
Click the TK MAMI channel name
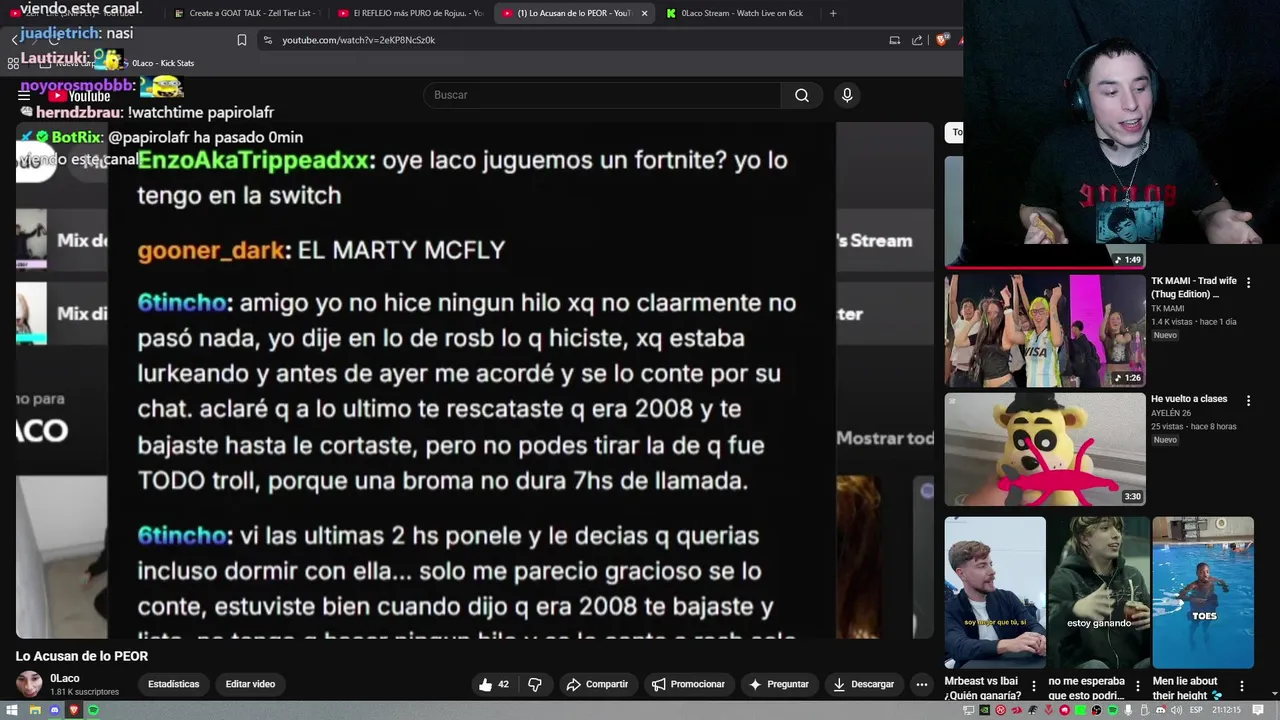(x=1167, y=309)
